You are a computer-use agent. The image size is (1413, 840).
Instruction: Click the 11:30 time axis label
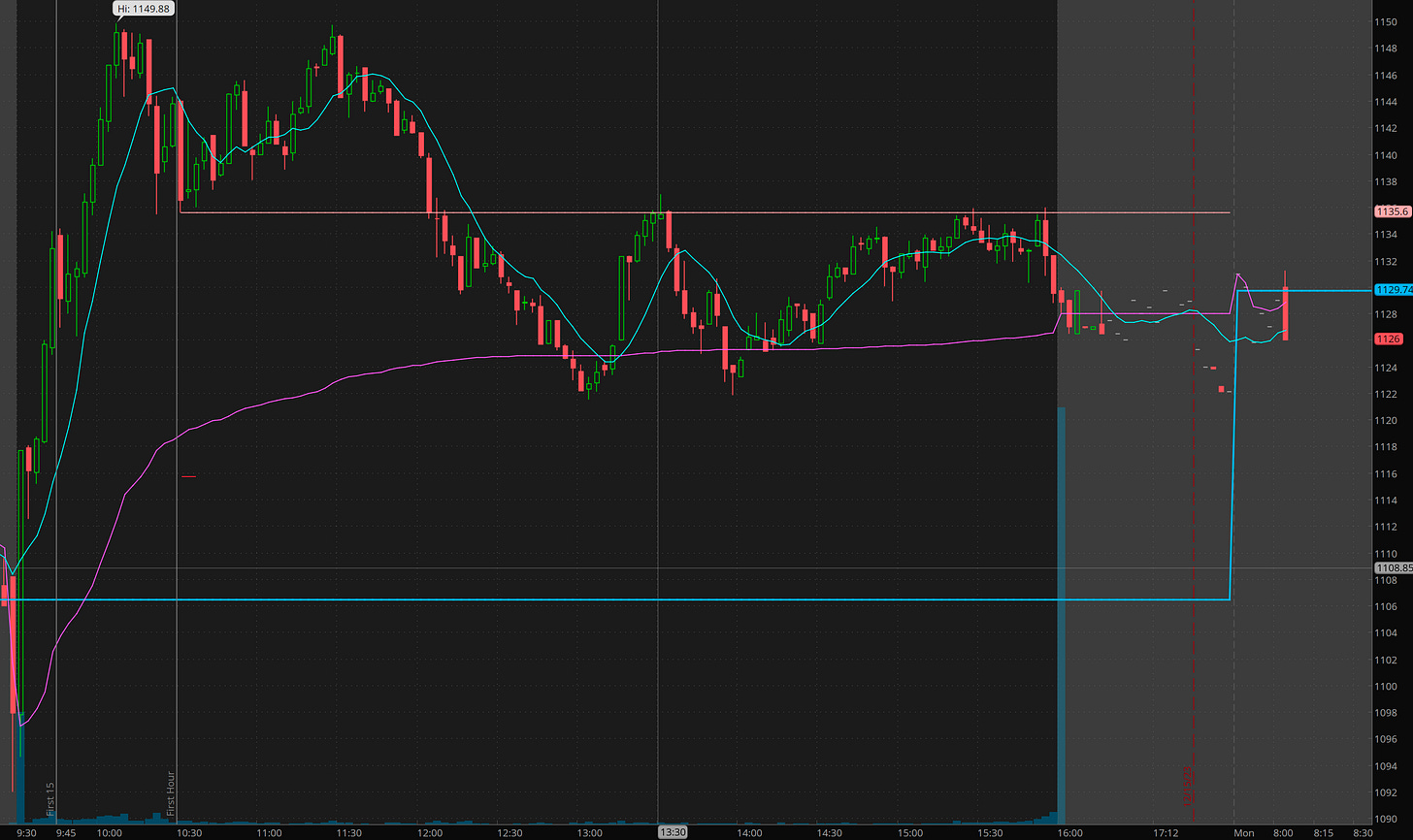pyautogui.click(x=348, y=832)
